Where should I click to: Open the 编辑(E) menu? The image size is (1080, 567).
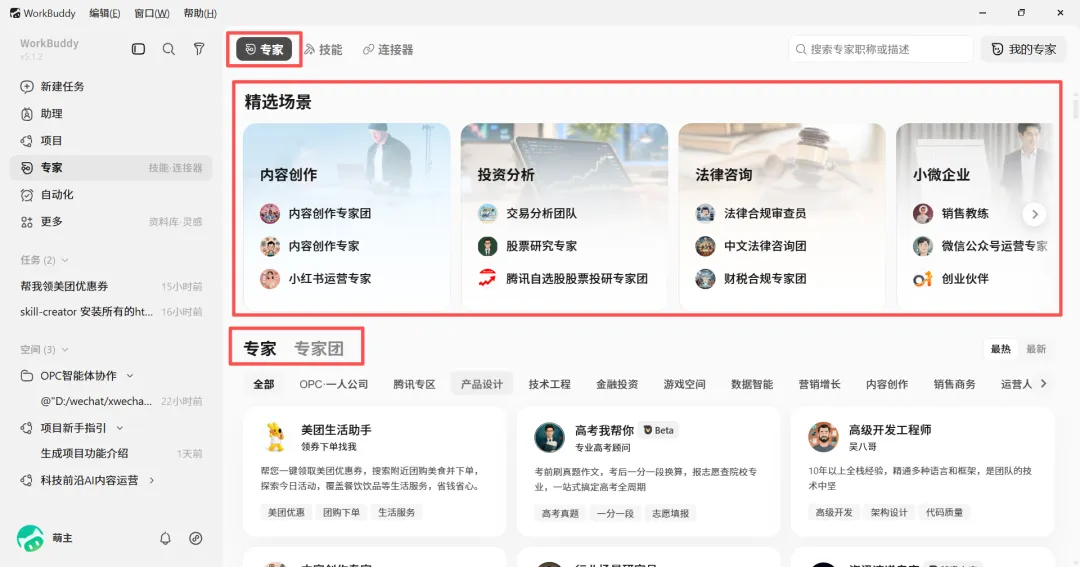(105, 13)
